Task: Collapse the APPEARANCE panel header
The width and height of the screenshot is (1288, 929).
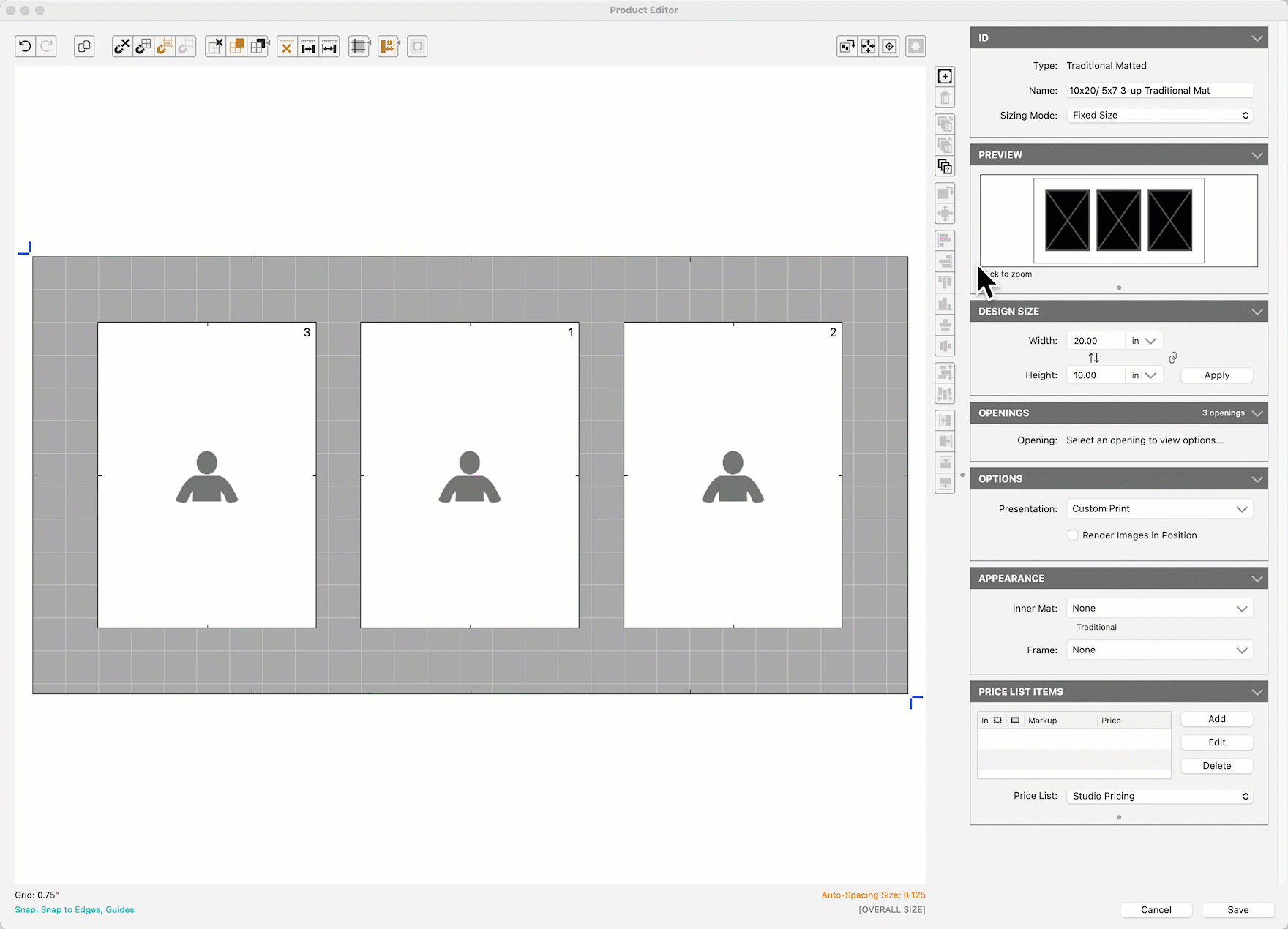Action: click(1257, 579)
